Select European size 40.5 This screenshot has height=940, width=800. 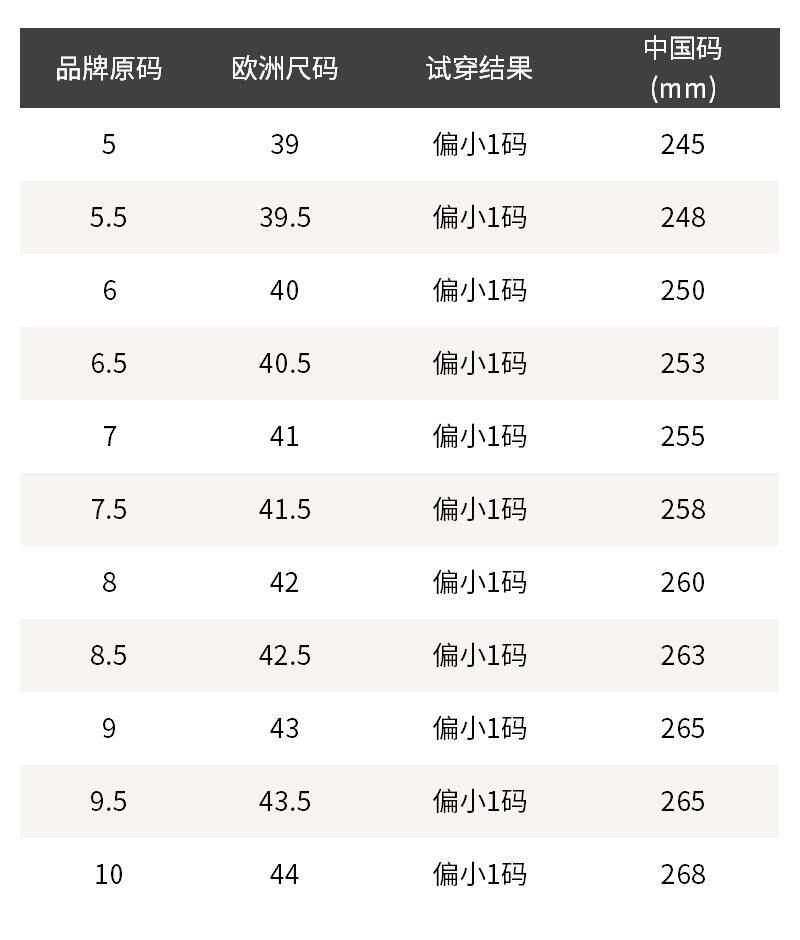(x=284, y=364)
